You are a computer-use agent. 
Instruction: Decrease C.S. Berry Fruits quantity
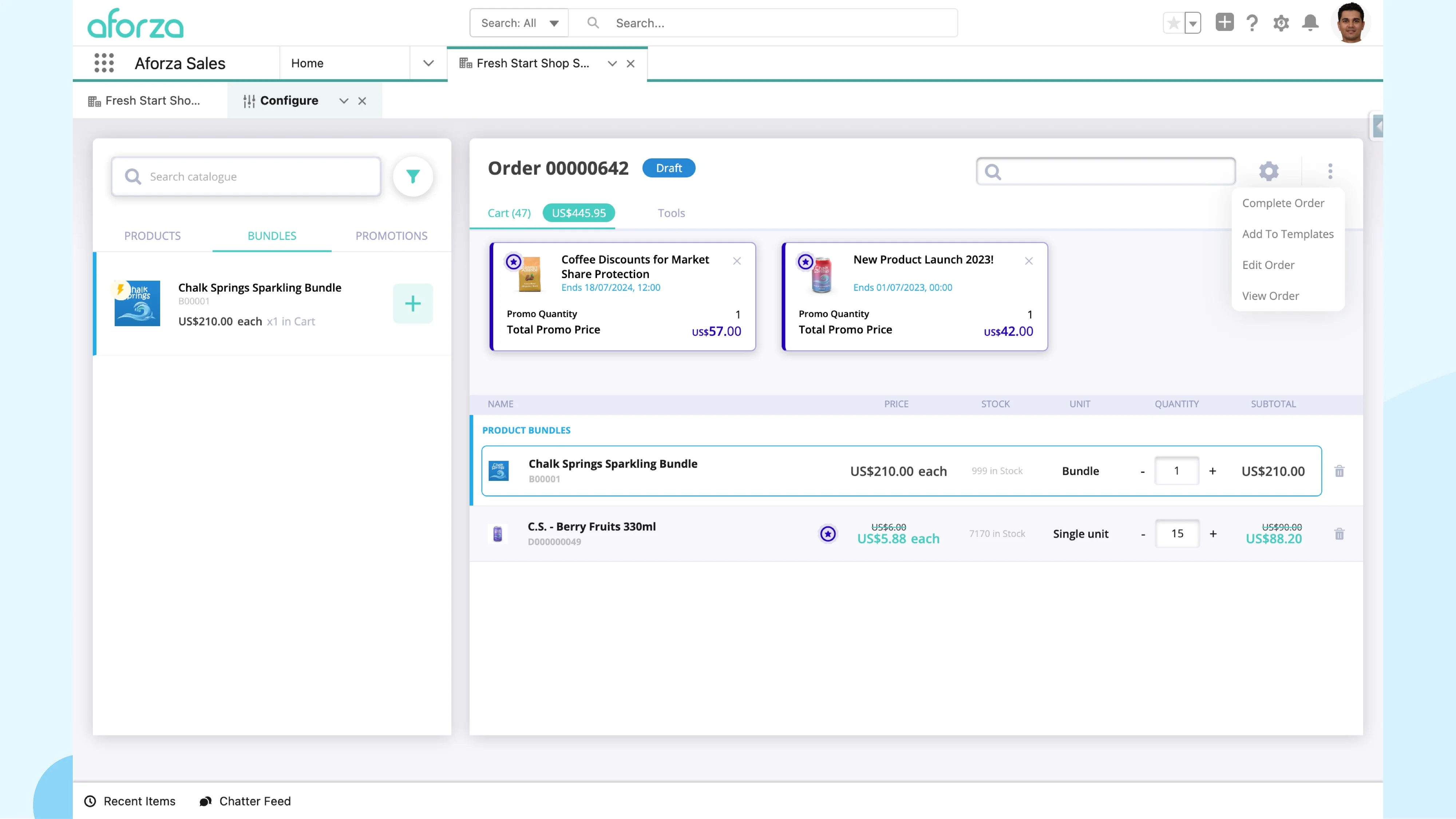coord(1143,535)
